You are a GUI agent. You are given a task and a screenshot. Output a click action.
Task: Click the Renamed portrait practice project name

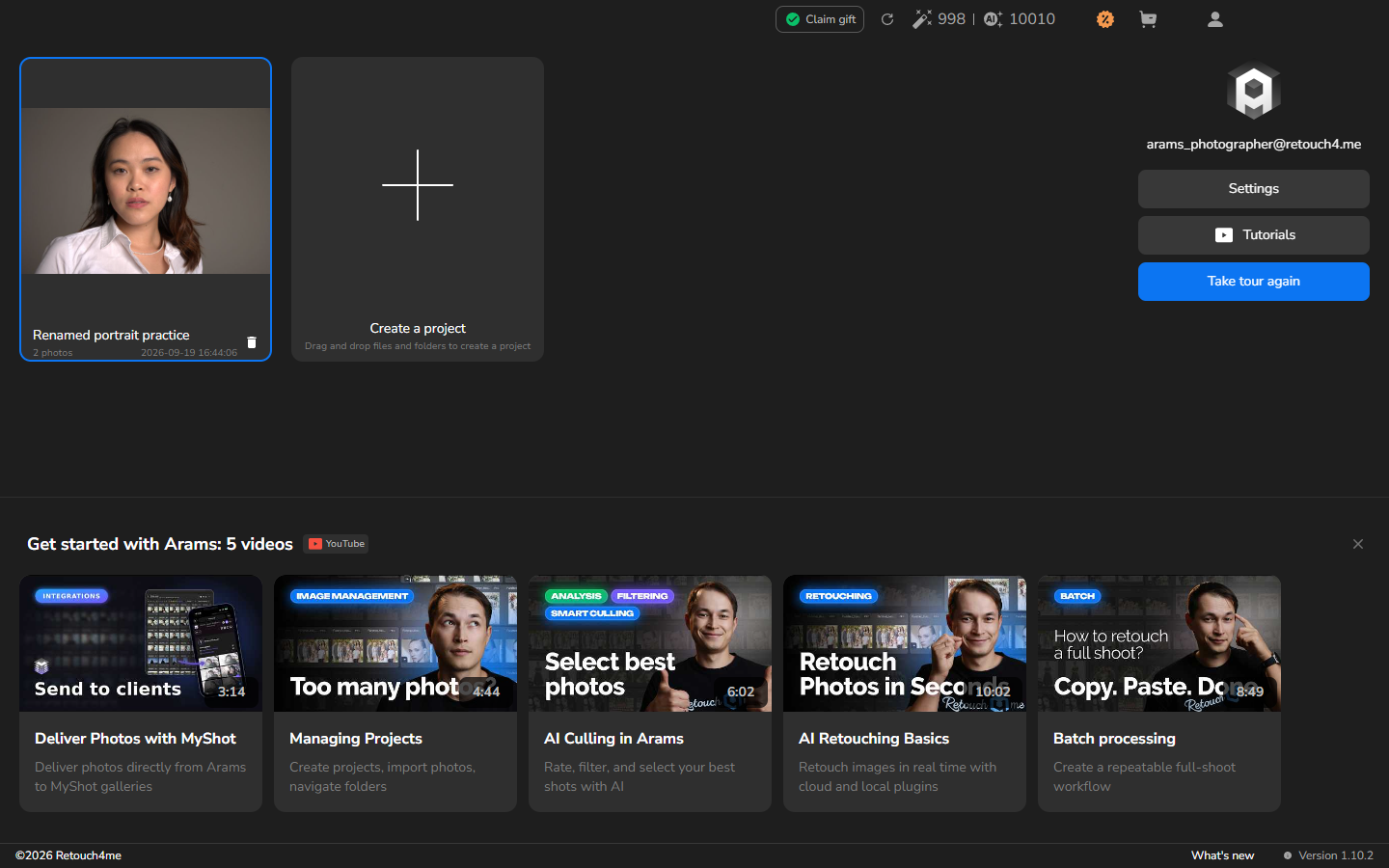pos(111,336)
